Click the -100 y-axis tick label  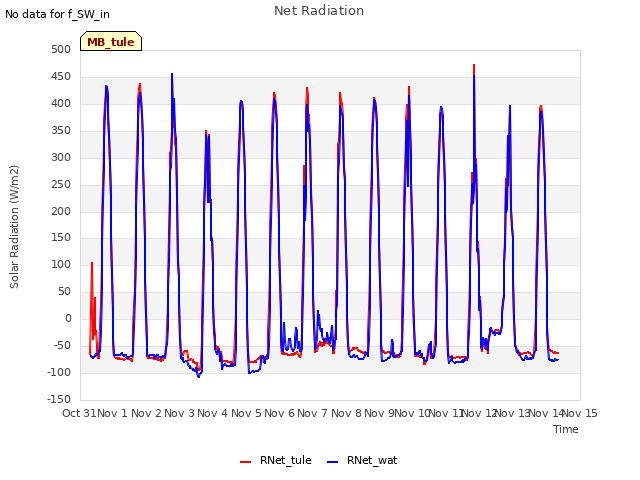[59, 372]
